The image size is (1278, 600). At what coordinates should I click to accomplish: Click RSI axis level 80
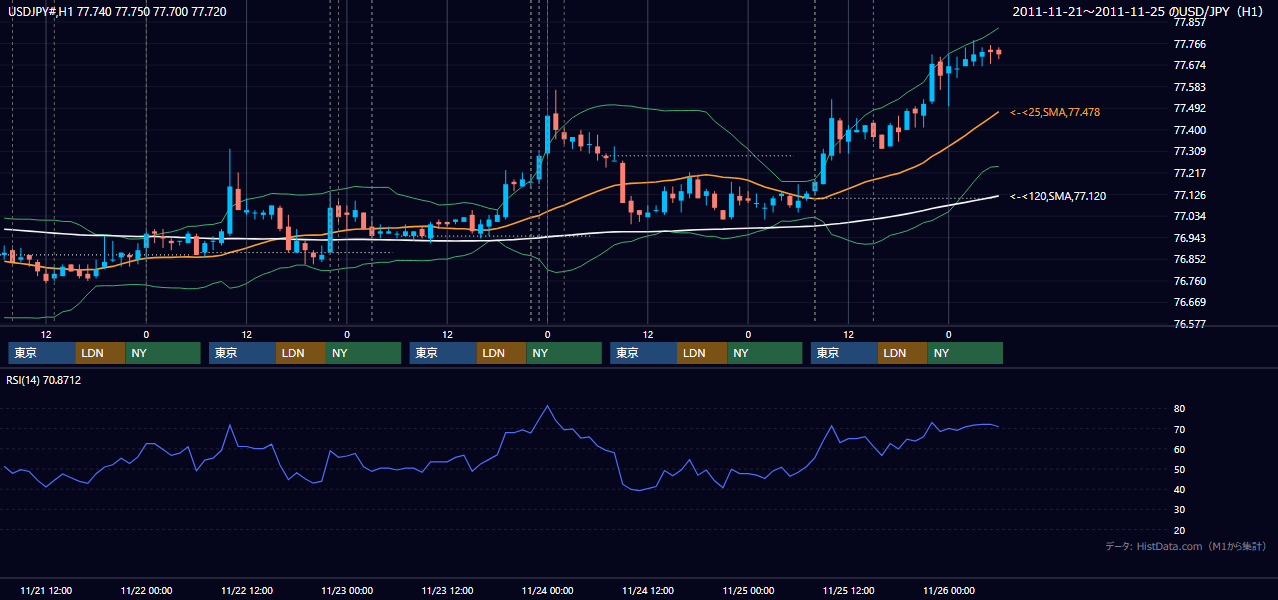1179,409
